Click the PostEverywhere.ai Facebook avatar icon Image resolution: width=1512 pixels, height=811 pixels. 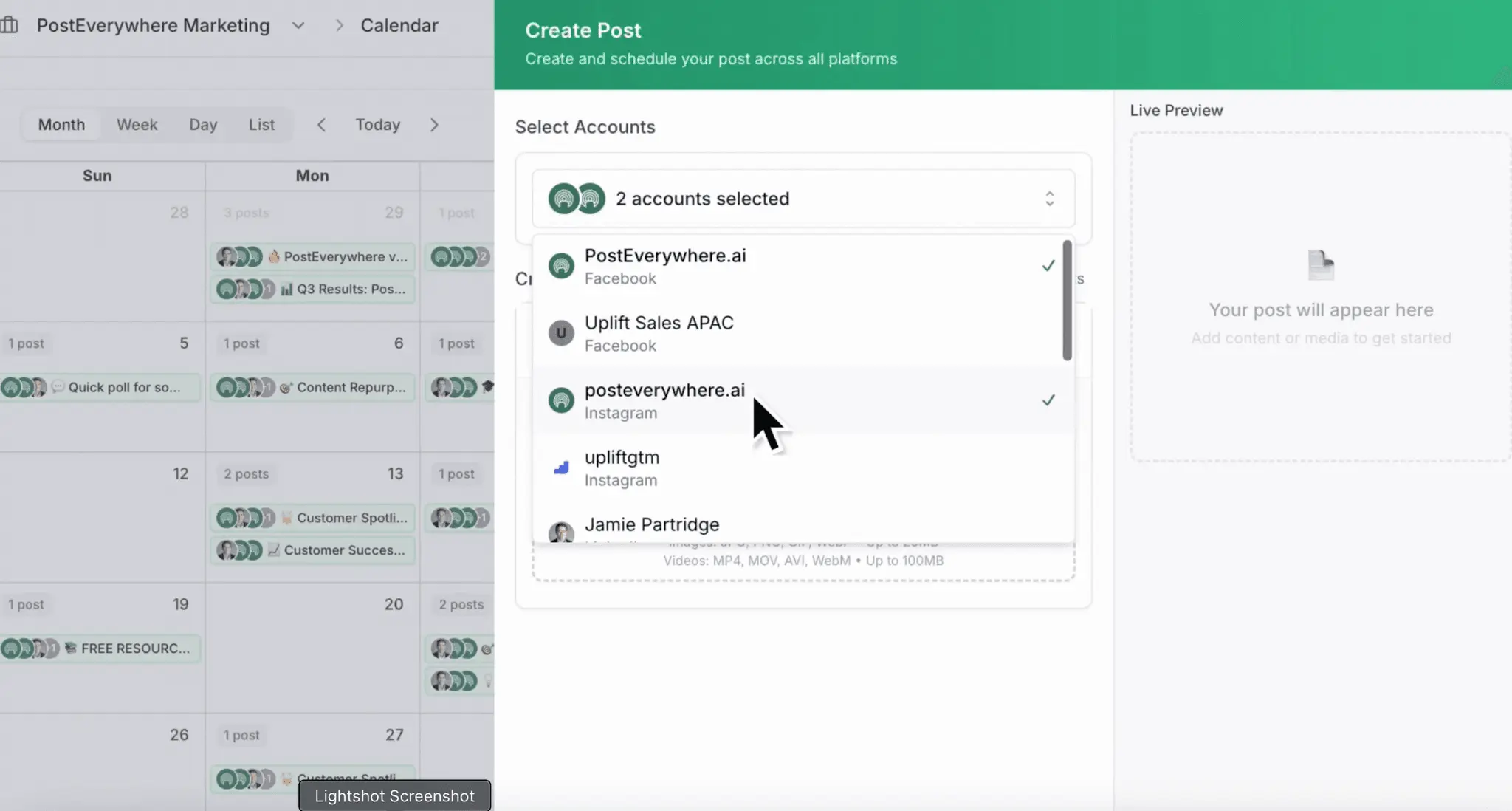tap(561, 266)
